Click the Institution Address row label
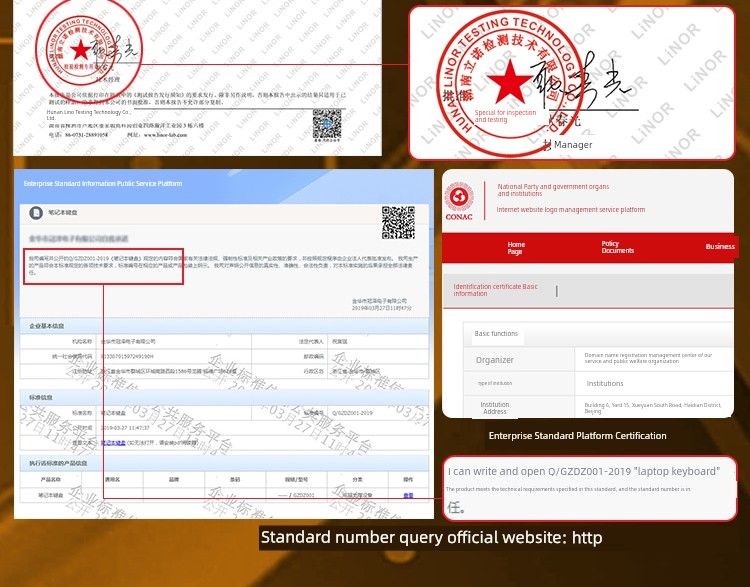This screenshot has width=750, height=587. click(x=494, y=408)
